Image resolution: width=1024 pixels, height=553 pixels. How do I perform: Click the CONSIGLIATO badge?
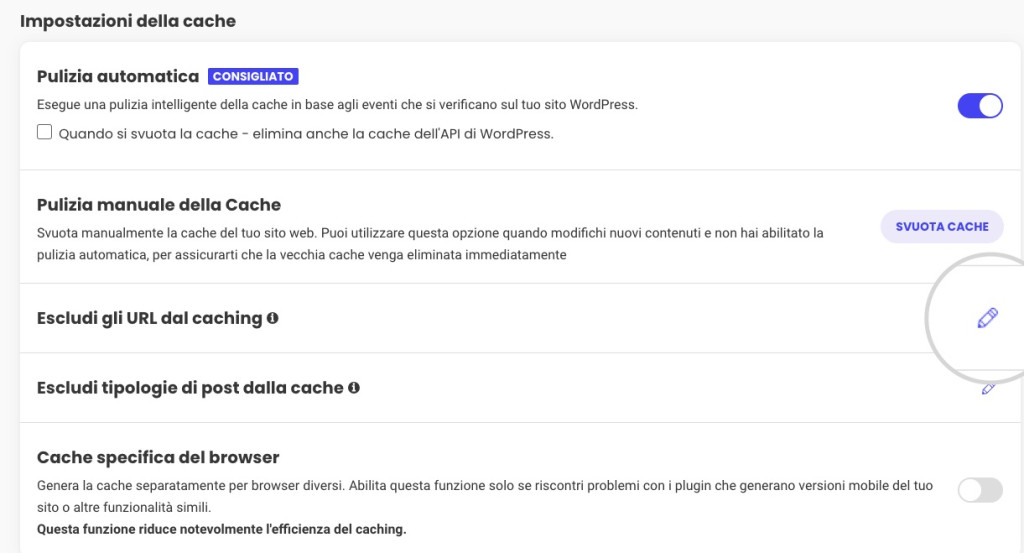click(253, 76)
